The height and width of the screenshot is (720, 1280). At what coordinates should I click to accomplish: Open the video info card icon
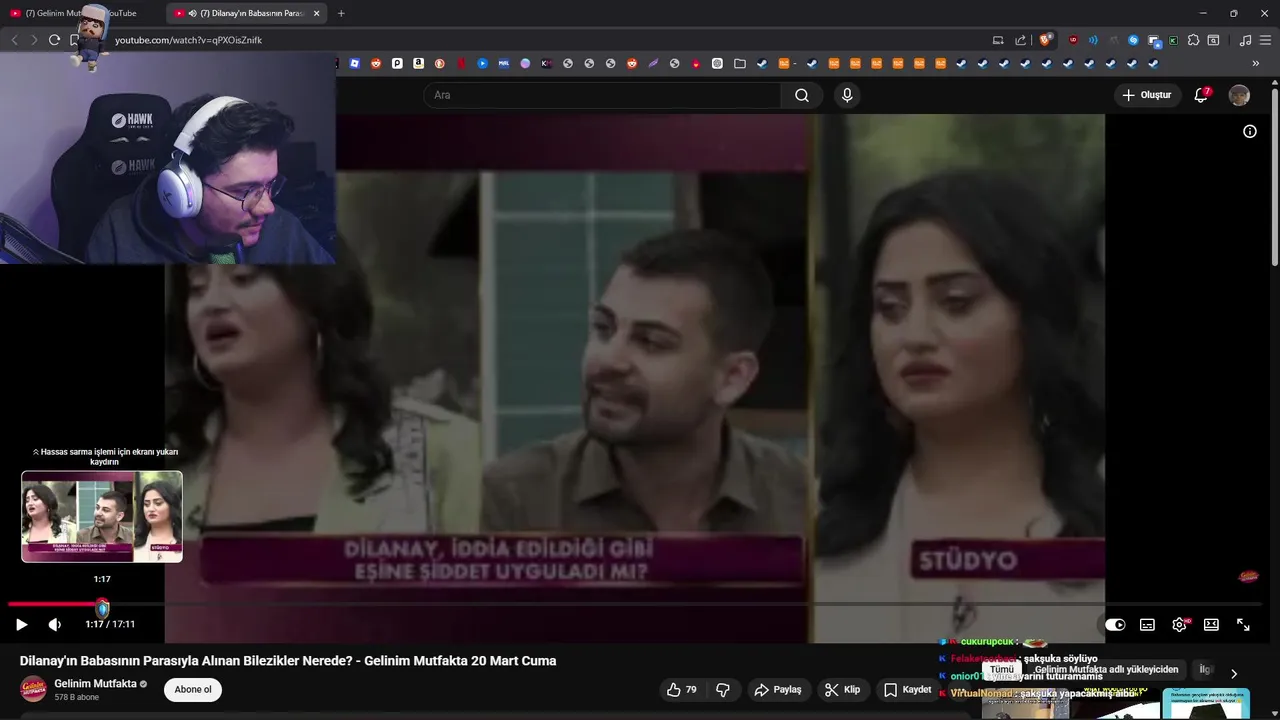(1249, 131)
